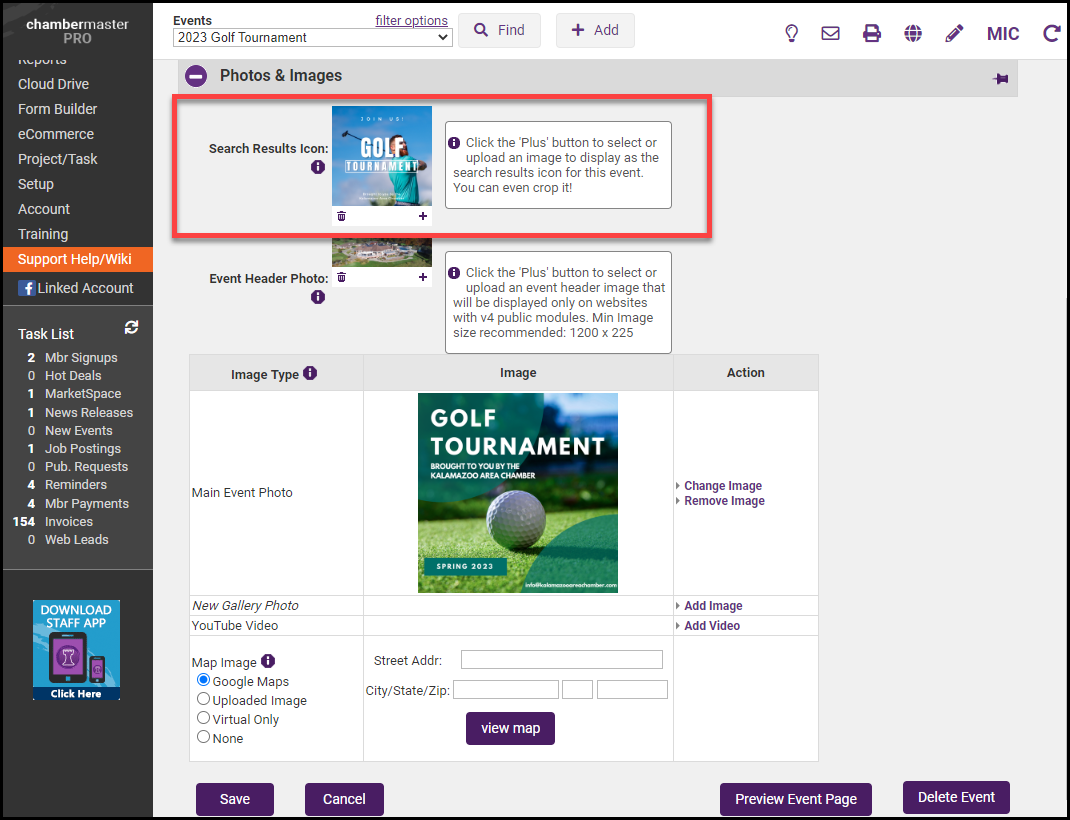Delete Search Results Icon with trash icon
Screen dimensions: 1070x820
point(341,216)
